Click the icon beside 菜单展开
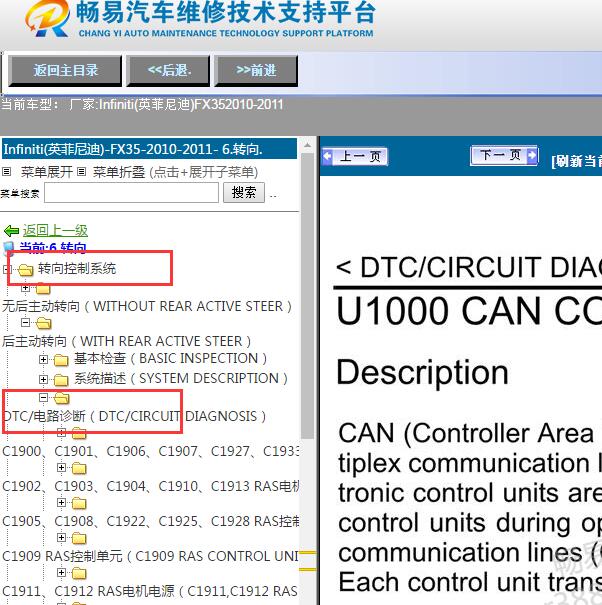This screenshot has height=605, width=602. coord(6,171)
